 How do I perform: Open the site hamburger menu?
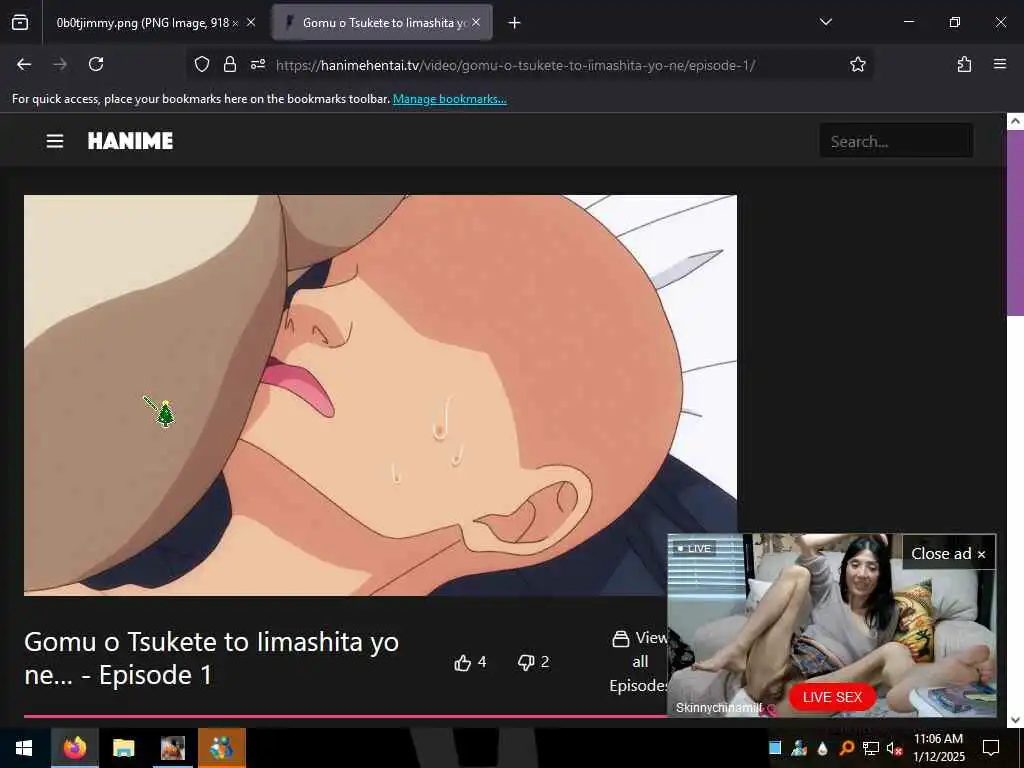pos(55,141)
